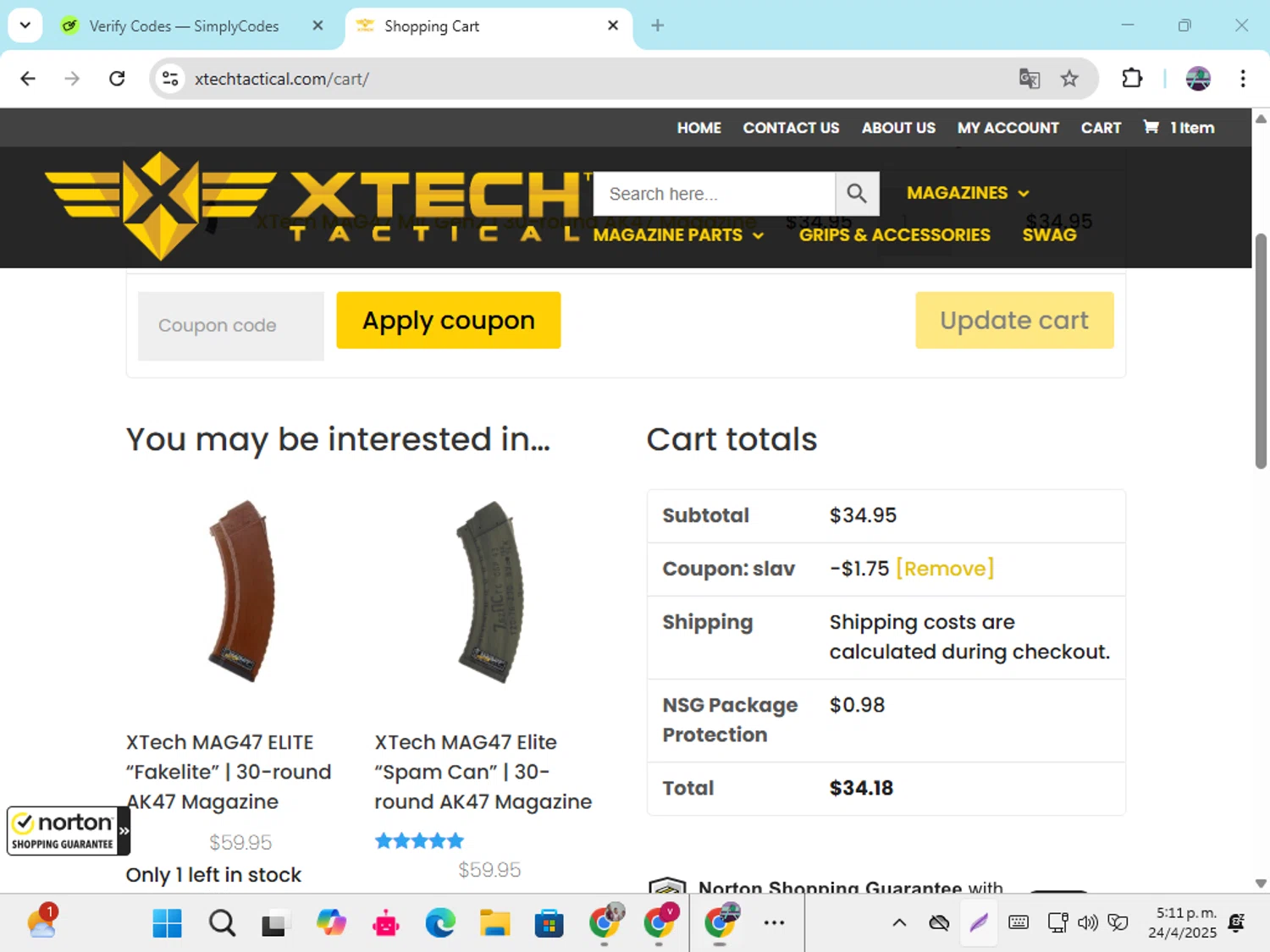Screen dimensions: 1270x952
Task: Go to HOME in top navigation
Action: click(x=698, y=128)
